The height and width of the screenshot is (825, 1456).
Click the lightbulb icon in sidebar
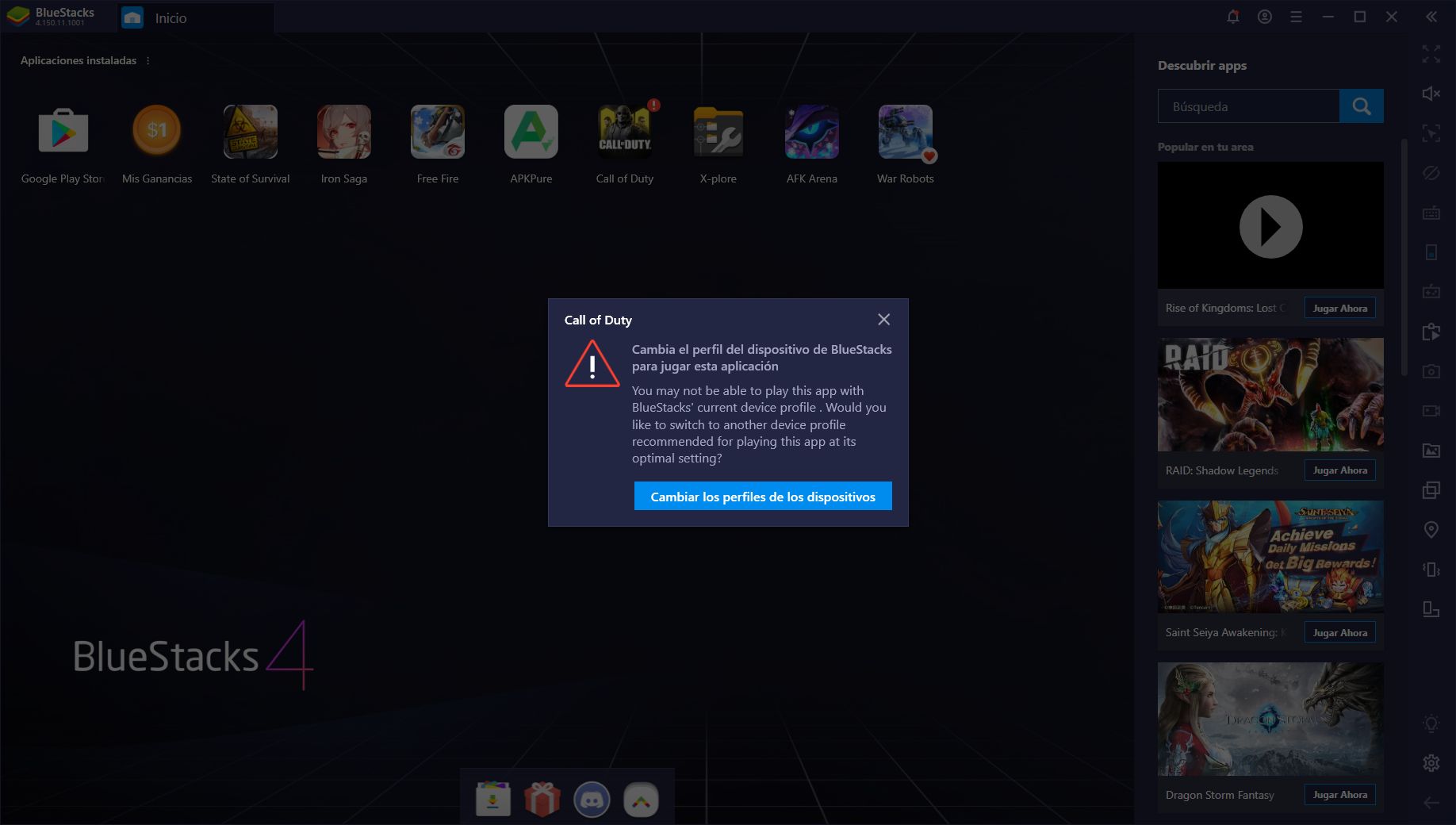(1431, 723)
